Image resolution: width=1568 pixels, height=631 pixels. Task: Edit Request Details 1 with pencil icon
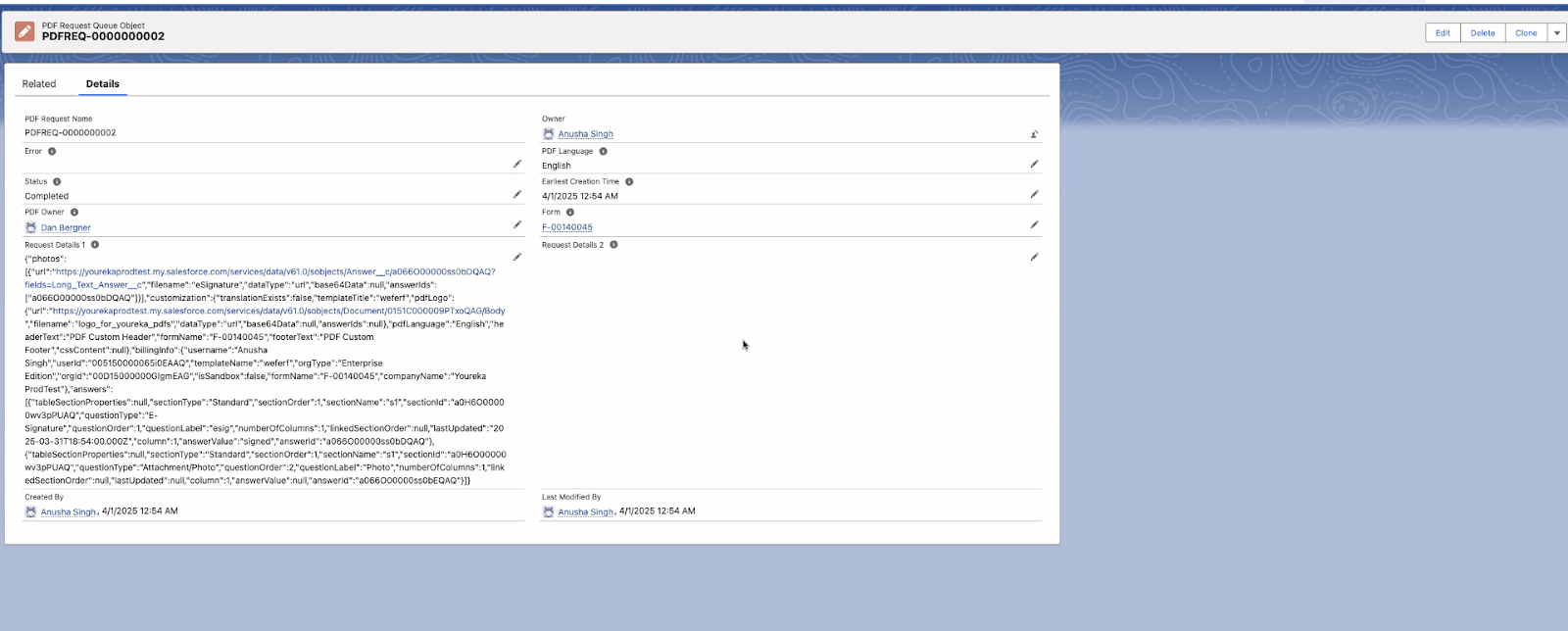point(517,257)
